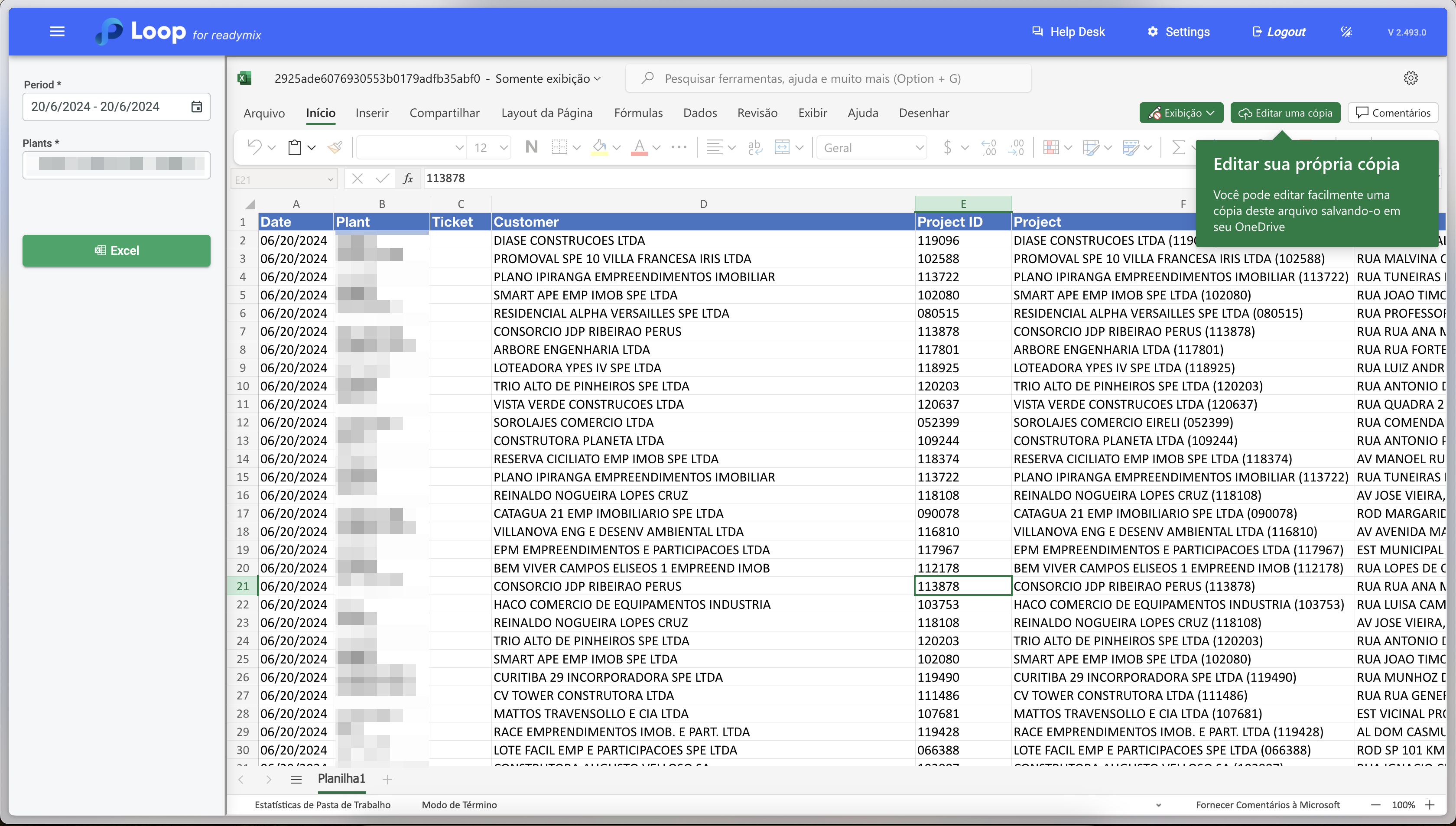This screenshot has width=1456, height=826.
Task: Click the format painter brush icon
Action: [335, 147]
